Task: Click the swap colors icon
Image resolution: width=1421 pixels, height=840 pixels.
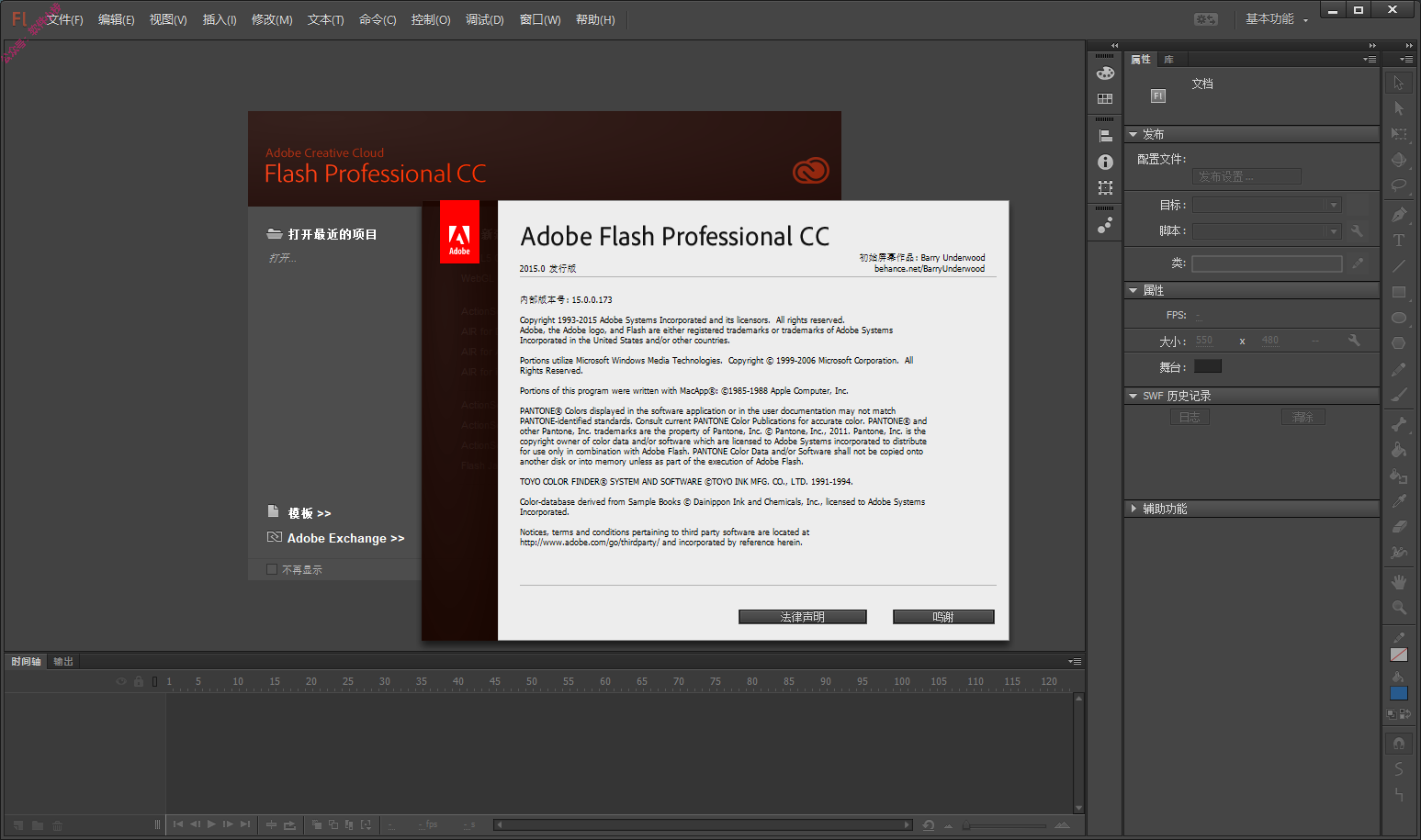Action: (1405, 713)
